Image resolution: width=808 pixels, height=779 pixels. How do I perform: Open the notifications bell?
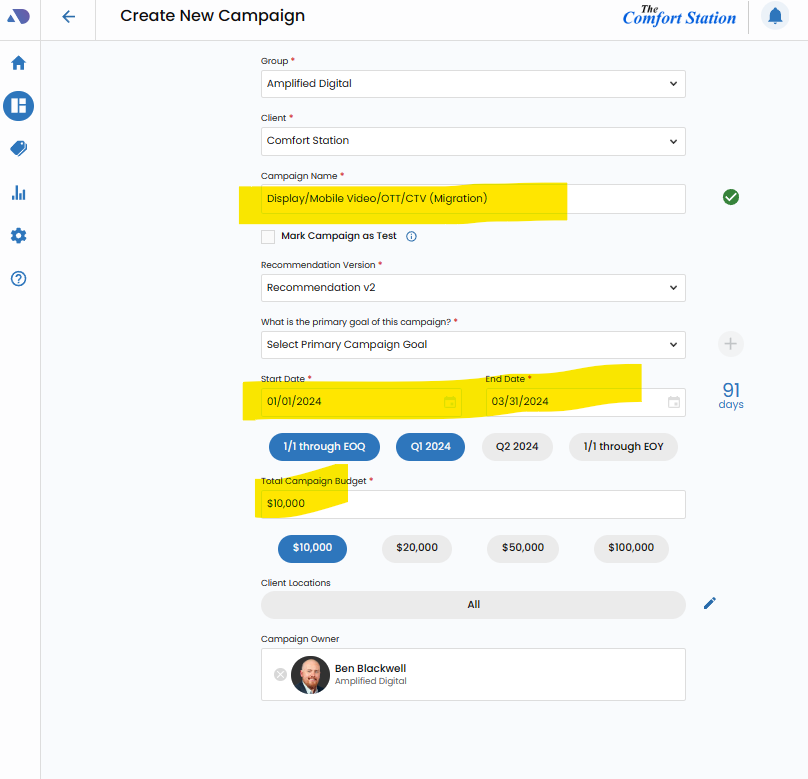(775, 16)
